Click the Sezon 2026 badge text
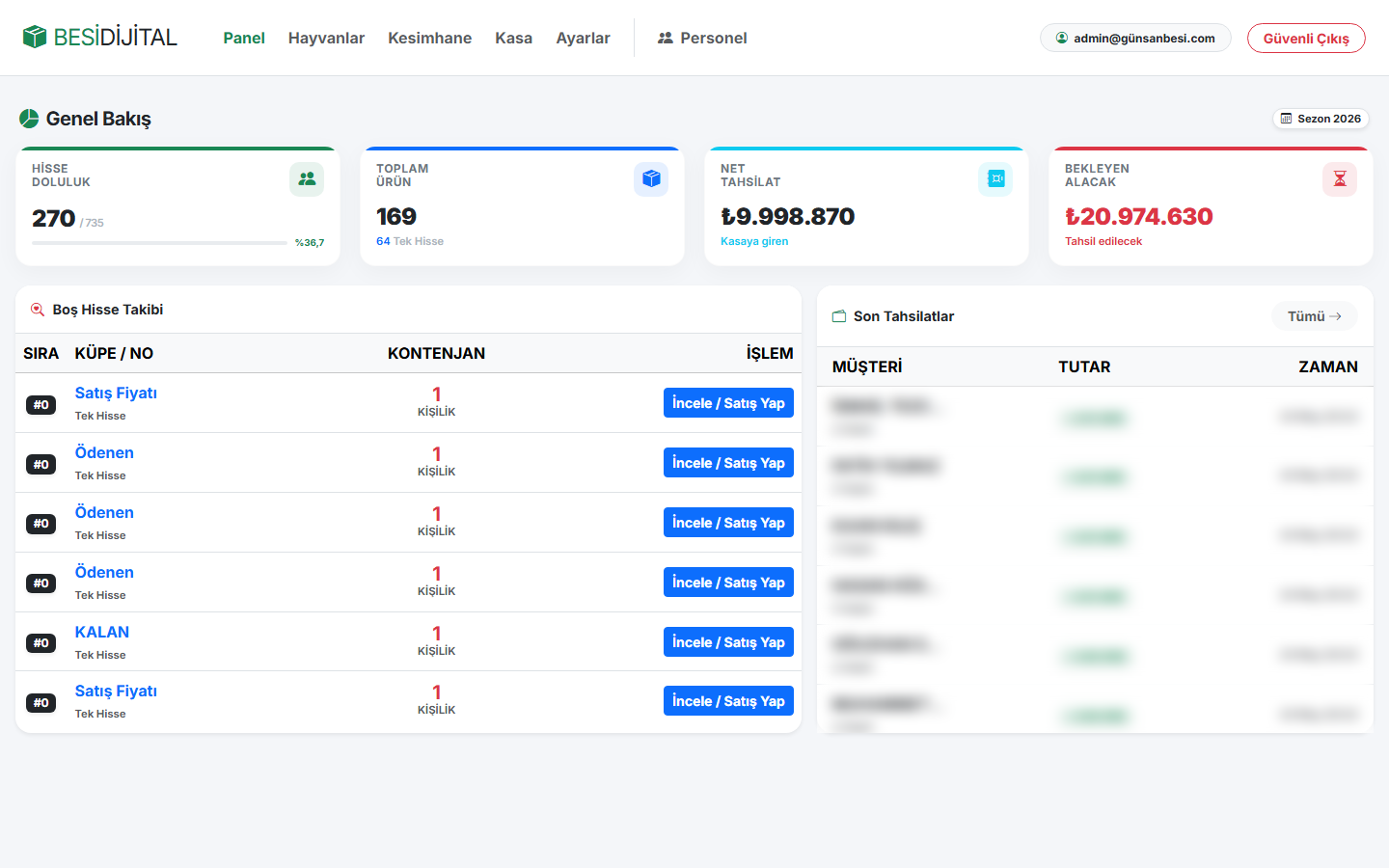 click(1329, 119)
